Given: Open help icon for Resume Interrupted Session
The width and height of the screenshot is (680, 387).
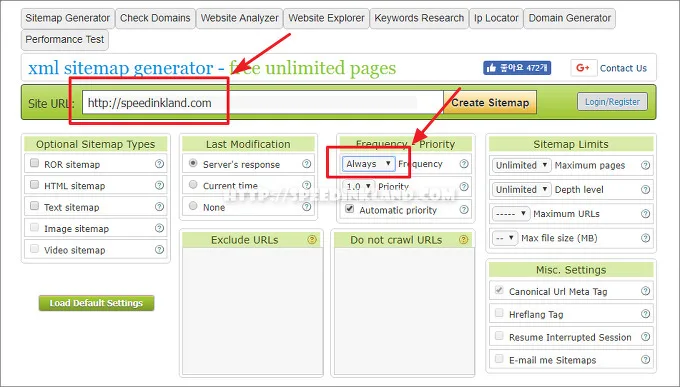Looking at the screenshot, I should [645, 337].
